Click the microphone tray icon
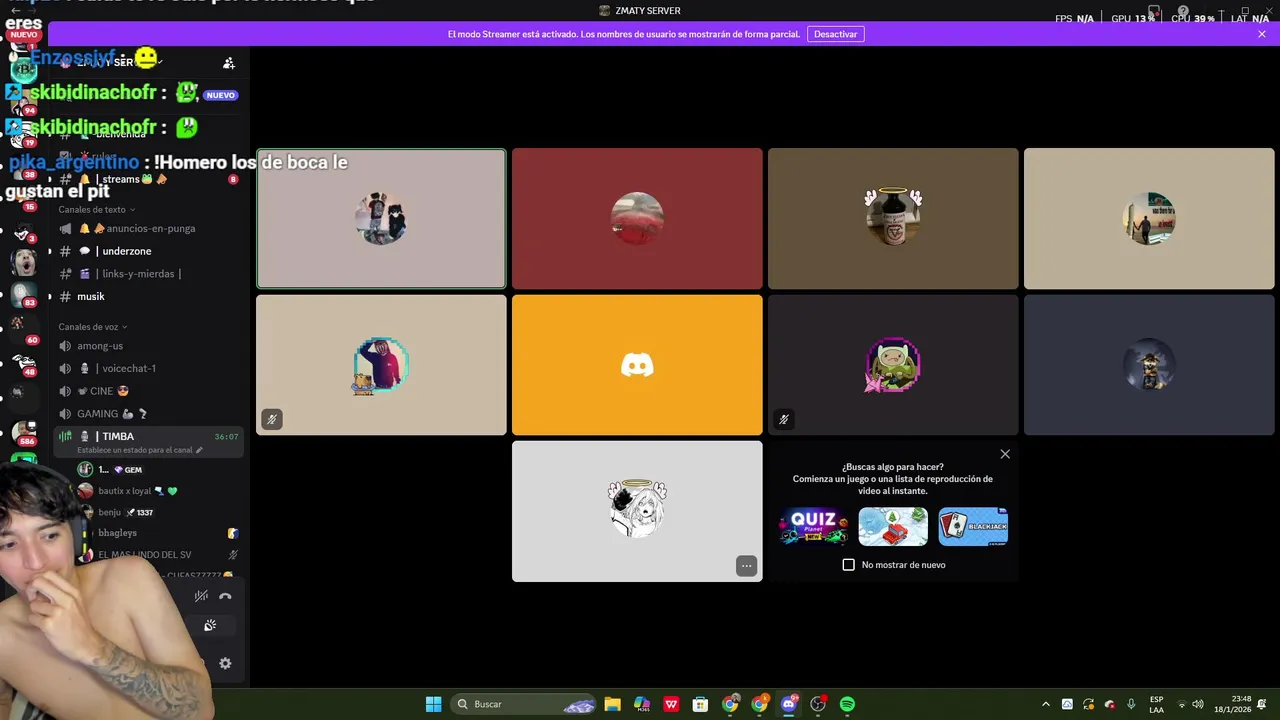 pyautogui.click(x=1131, y=704)
